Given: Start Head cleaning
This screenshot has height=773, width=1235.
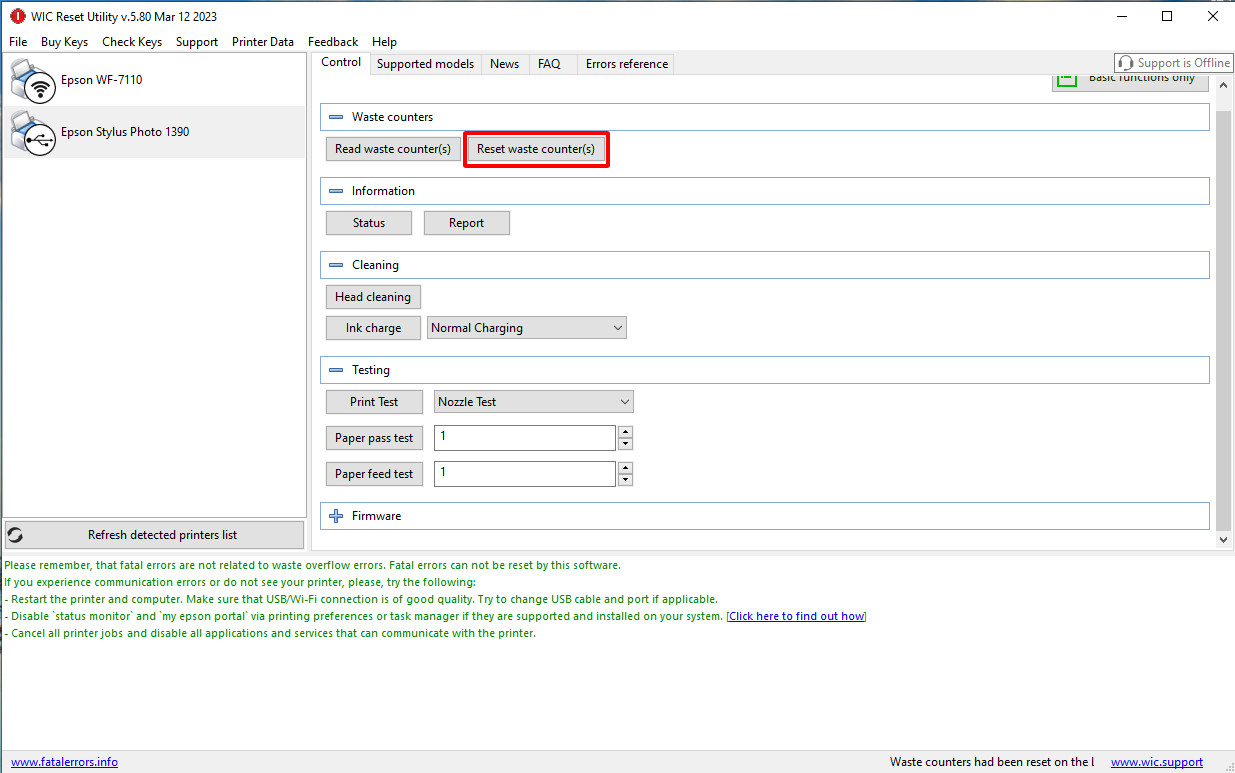Looking at the screenshot, I should [x=373, y=297].
